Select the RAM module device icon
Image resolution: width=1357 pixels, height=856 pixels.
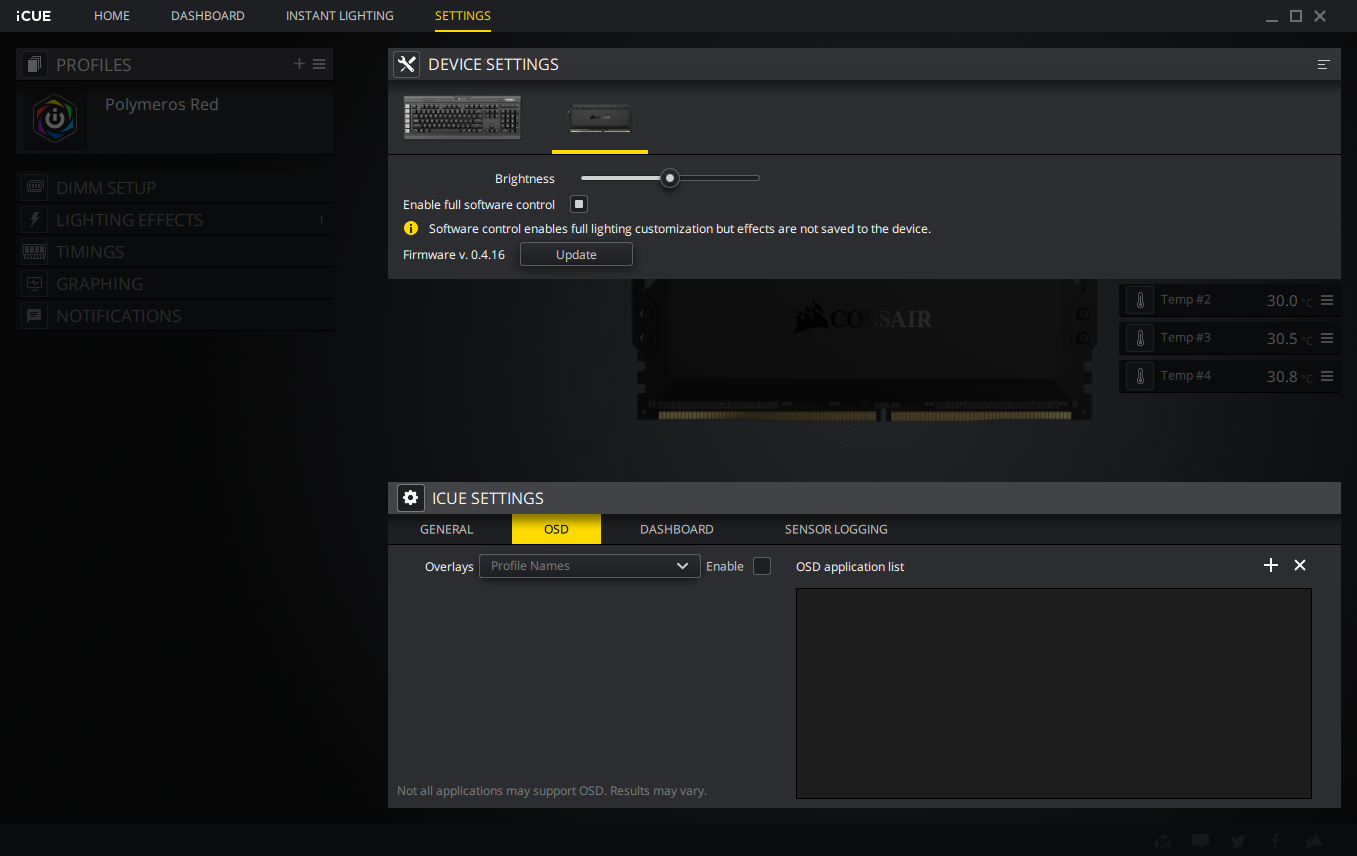(x=599, y=118)
